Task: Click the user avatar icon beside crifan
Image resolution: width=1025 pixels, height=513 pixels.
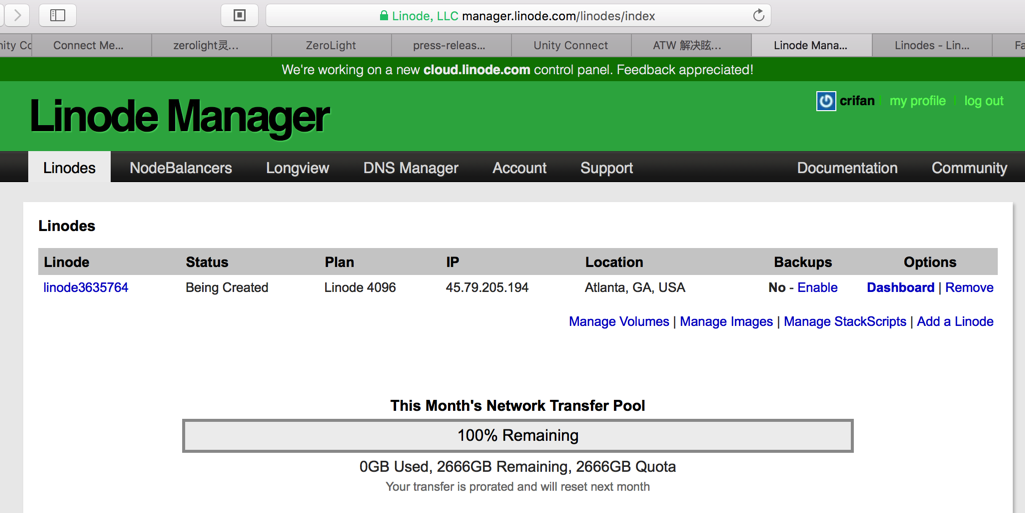Action: tap(826, 101)
